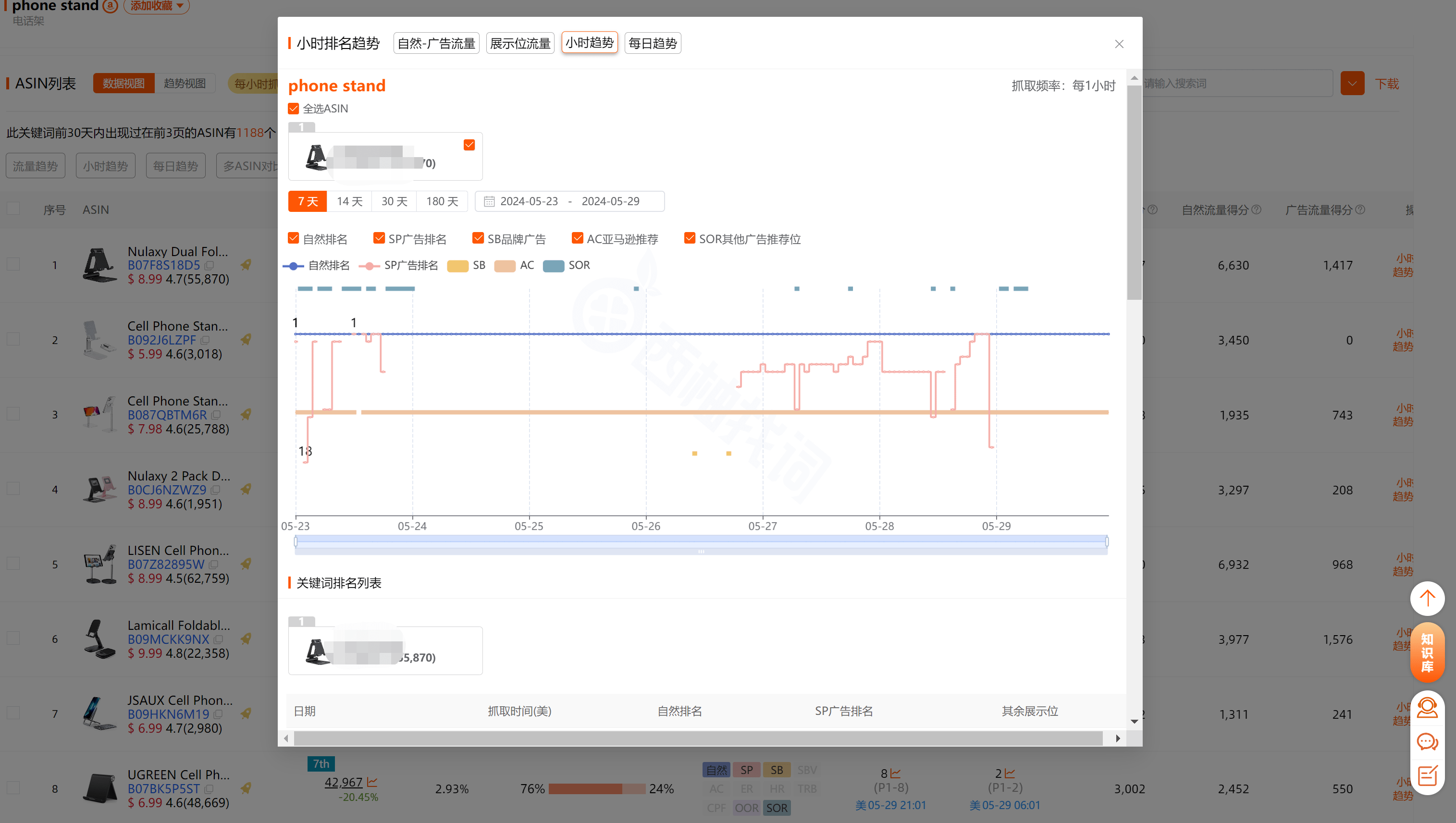Click trend icon next to 2 (P1-2)
The height and width of the screenshot is (823, 1456).
(1010, 773)
